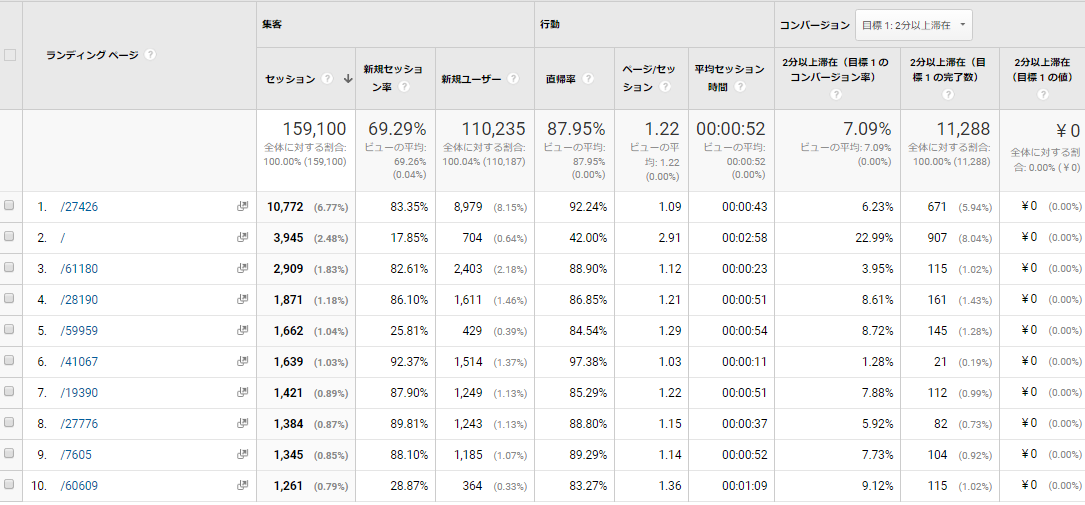Click the root "/" landing page link
1085x505 pixels.
tap(62, 238)
